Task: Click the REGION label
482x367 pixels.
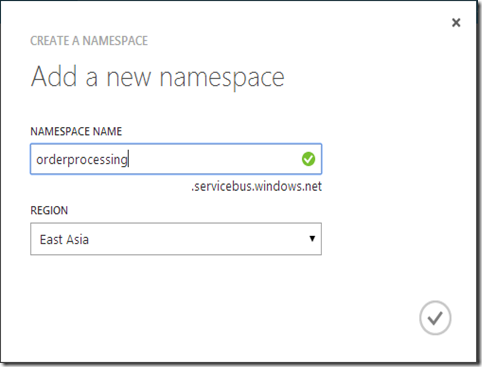Action: click(49, 210)
